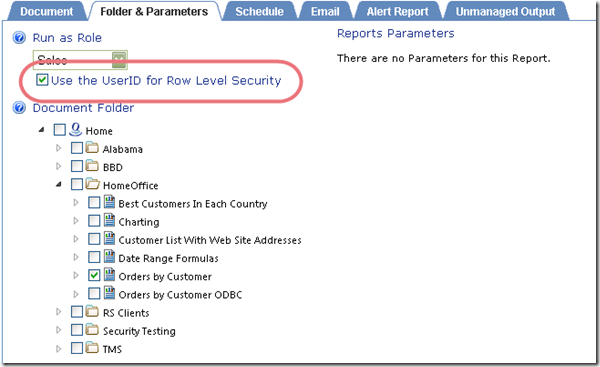Check the BBD folder checkbox
The height and width of the screenshot is (367, 600).
click(77, 166)
